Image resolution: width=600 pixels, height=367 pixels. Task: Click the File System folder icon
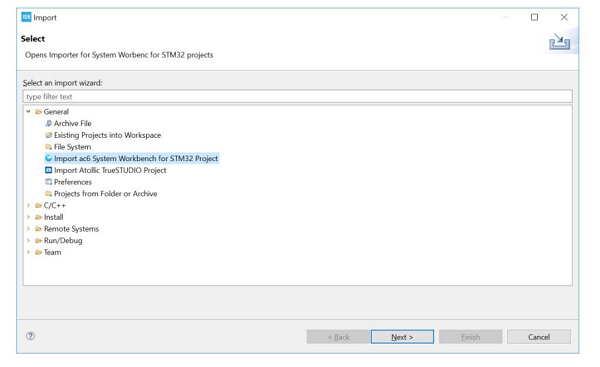49,147
